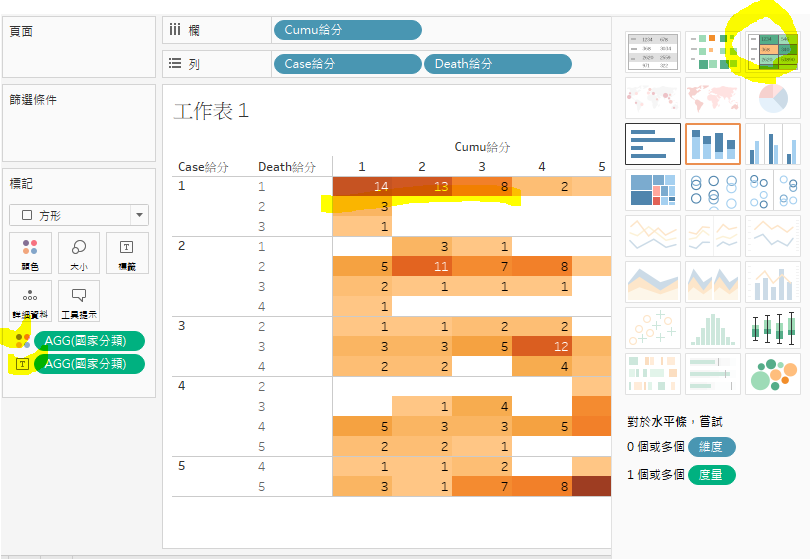810x559 pixels.
Task: Pick the packed bubbles chart
Action: (773, 374)
